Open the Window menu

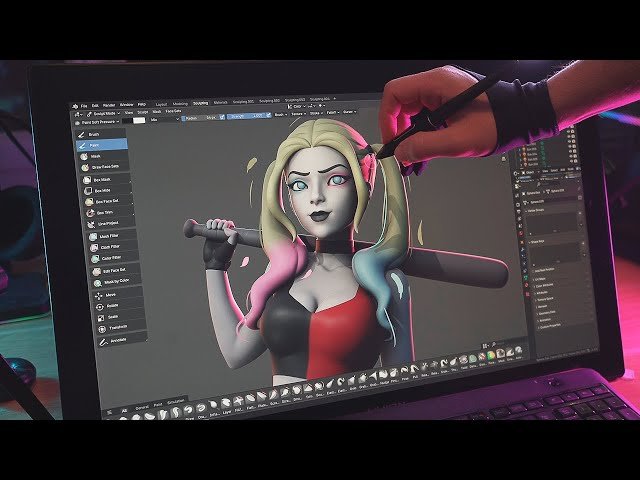click(127, 105)
